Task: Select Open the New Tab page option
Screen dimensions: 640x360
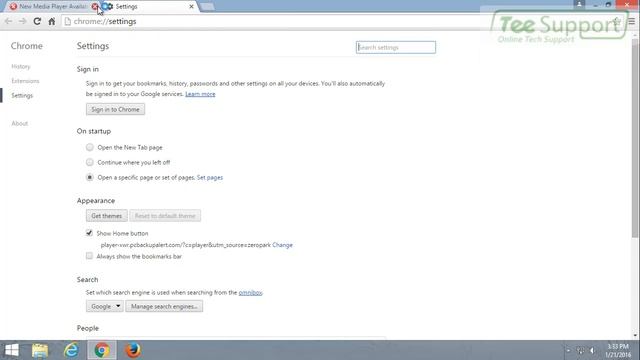Action: (x=89, y=147)
